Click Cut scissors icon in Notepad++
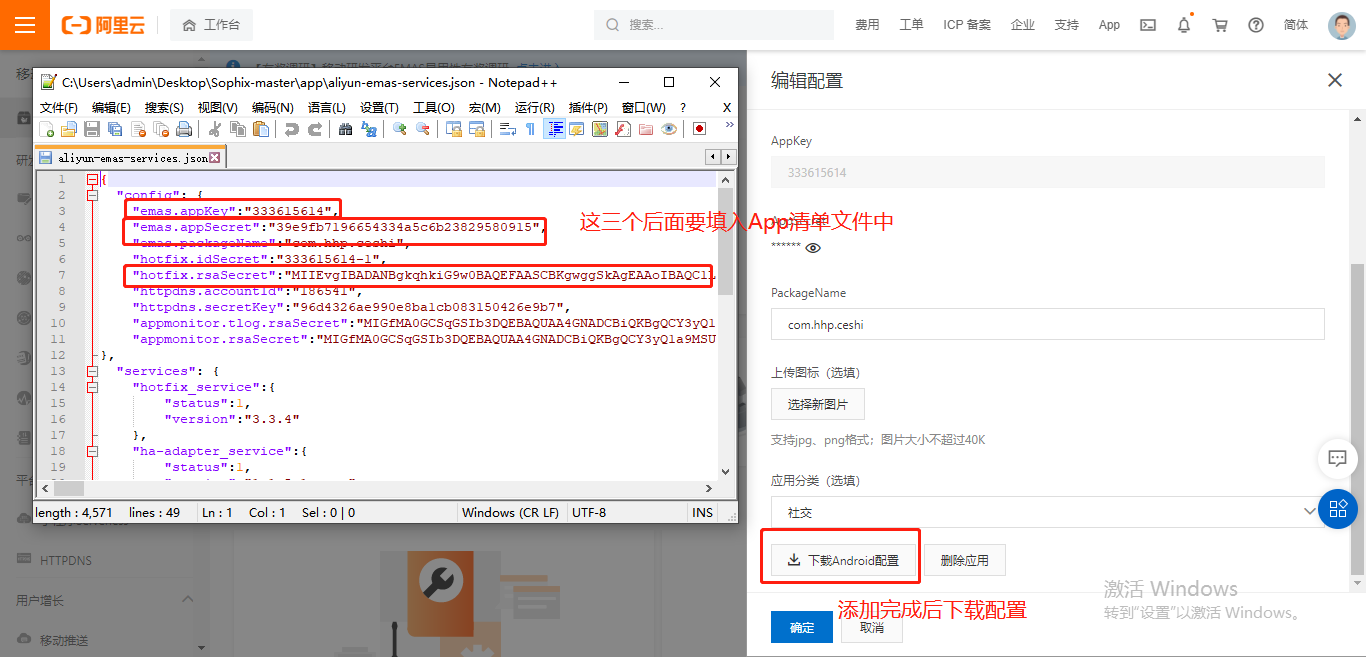This screenshot has width=1366, height=657. pos(214,129)
